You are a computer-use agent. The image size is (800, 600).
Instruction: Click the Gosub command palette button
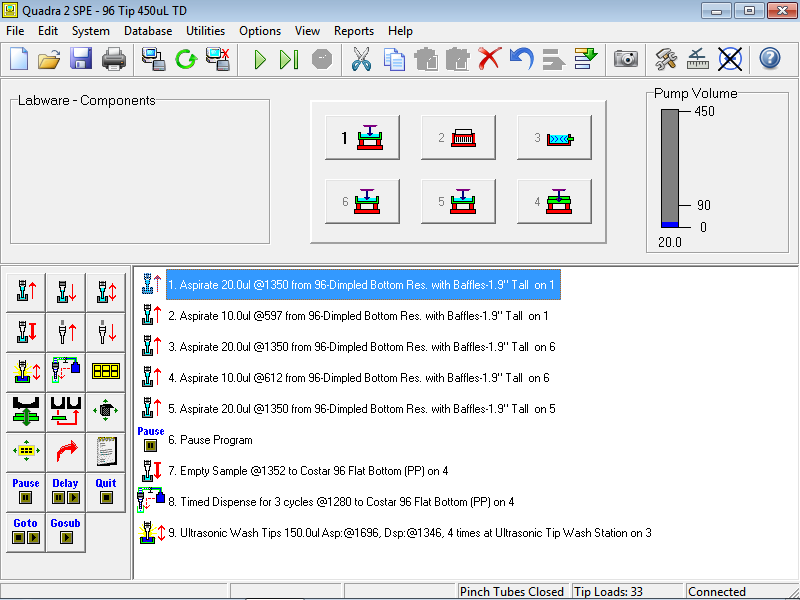click(66, 531)
